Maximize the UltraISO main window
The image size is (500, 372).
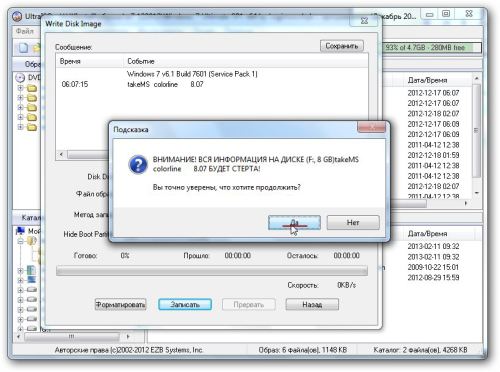click(446, 14)
